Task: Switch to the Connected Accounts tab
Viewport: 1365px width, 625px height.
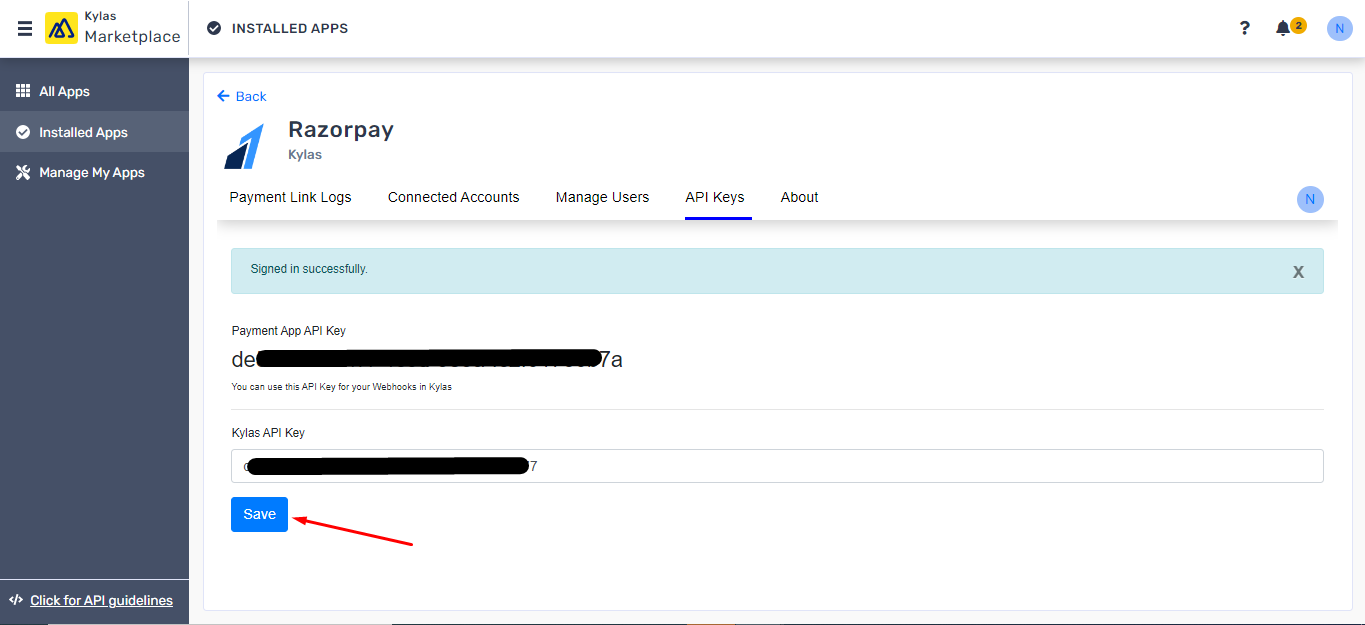Action: point(453,197)
